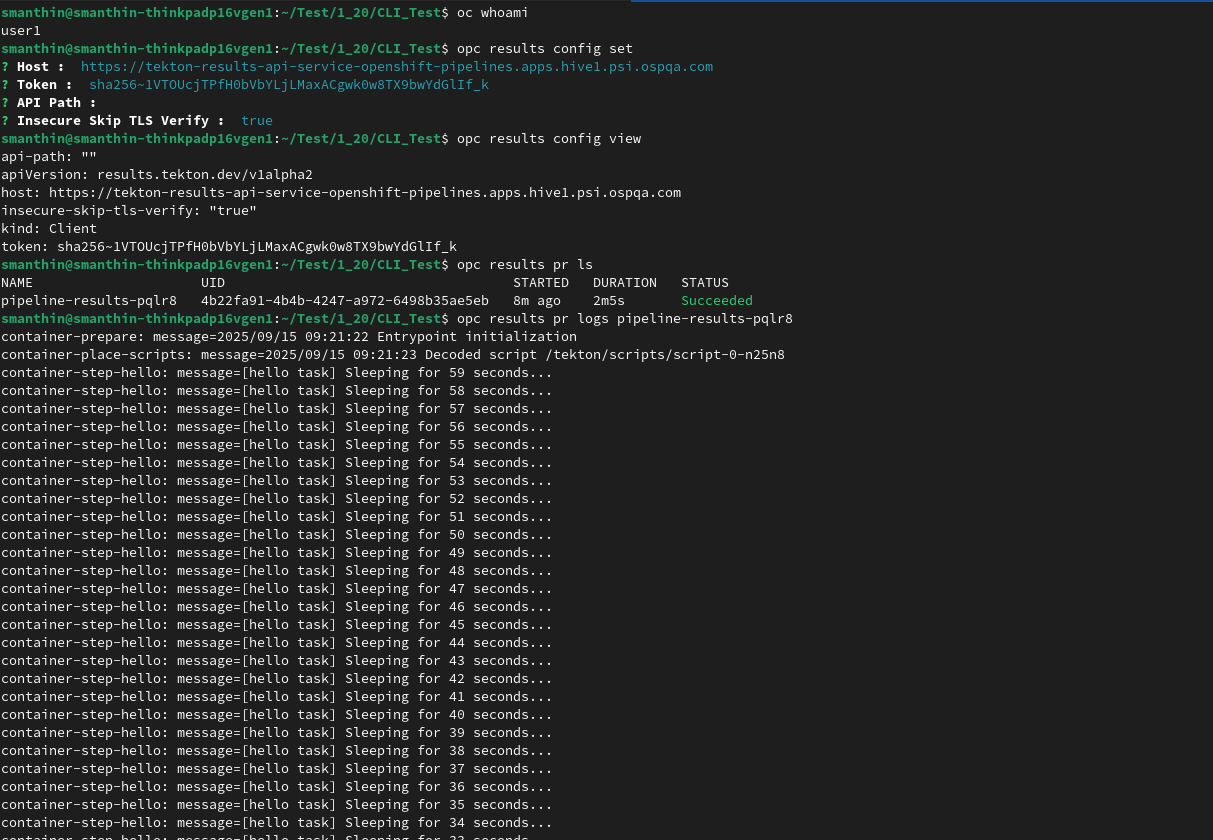Click the 'Sleeping for 45 seconds' log line
Image resolution: width=1213 pixels, height=840 pixels.
click(277, 625)
